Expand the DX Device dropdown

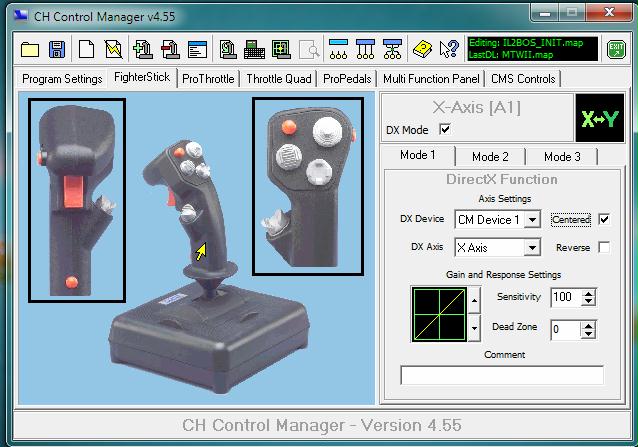(532, 220)
